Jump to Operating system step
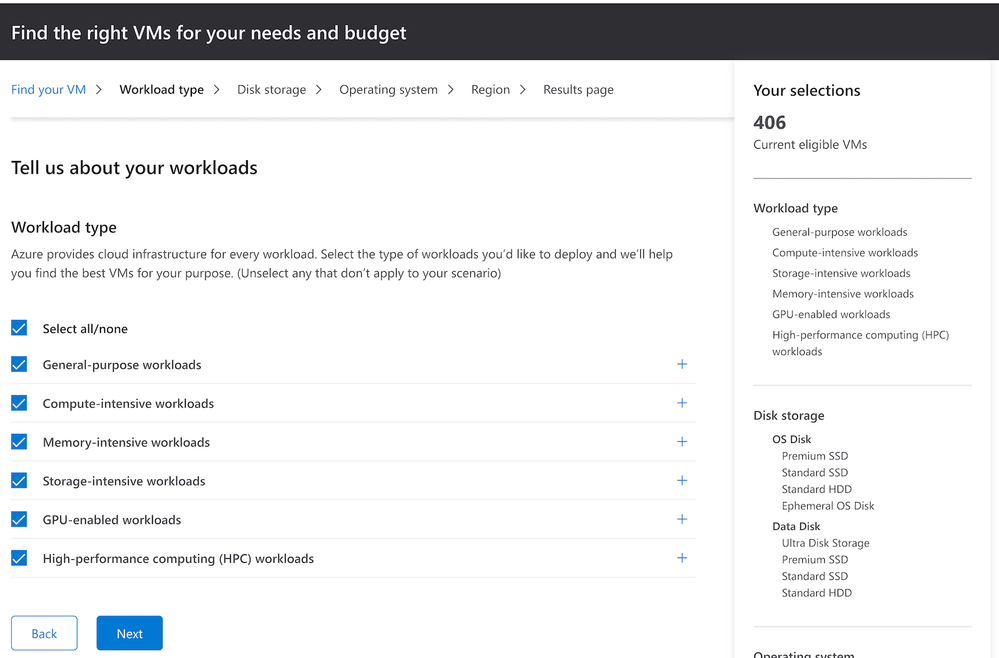The image size is (999, 658). pos(388,90)
